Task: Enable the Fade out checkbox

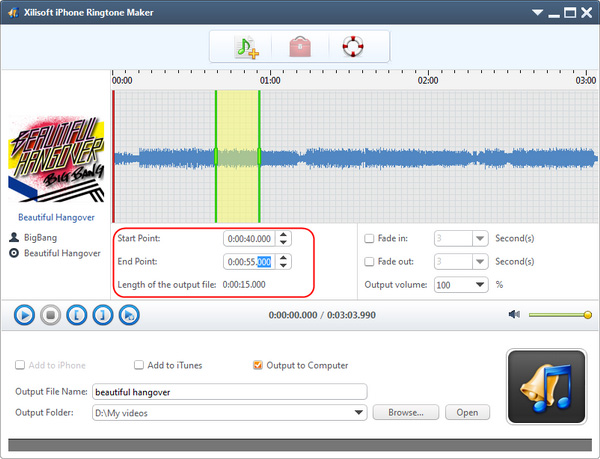Action: pyautogui.click(x=370, y=261)
